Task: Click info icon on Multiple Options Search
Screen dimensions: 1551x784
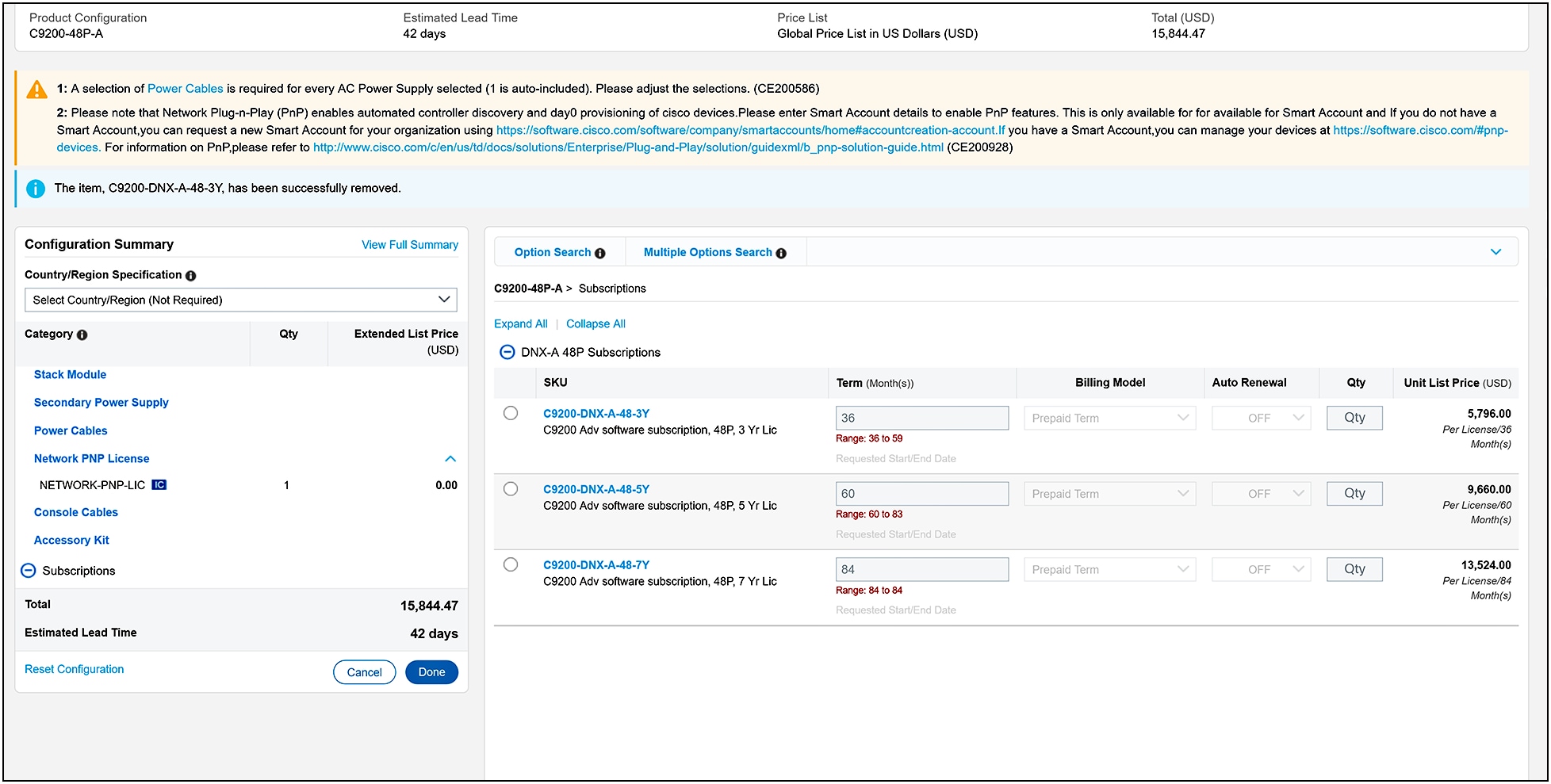Action: click(781, 254)
